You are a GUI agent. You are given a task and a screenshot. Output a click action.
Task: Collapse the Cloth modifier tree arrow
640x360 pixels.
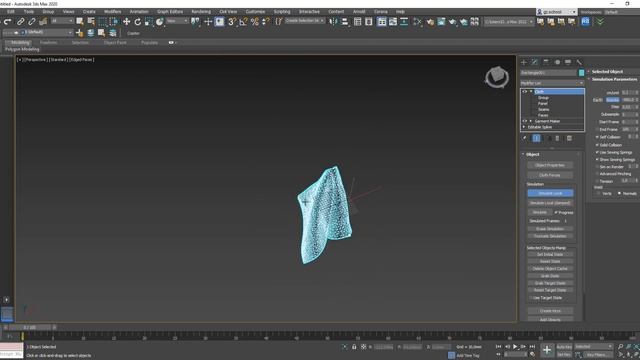tap(531, 92)
